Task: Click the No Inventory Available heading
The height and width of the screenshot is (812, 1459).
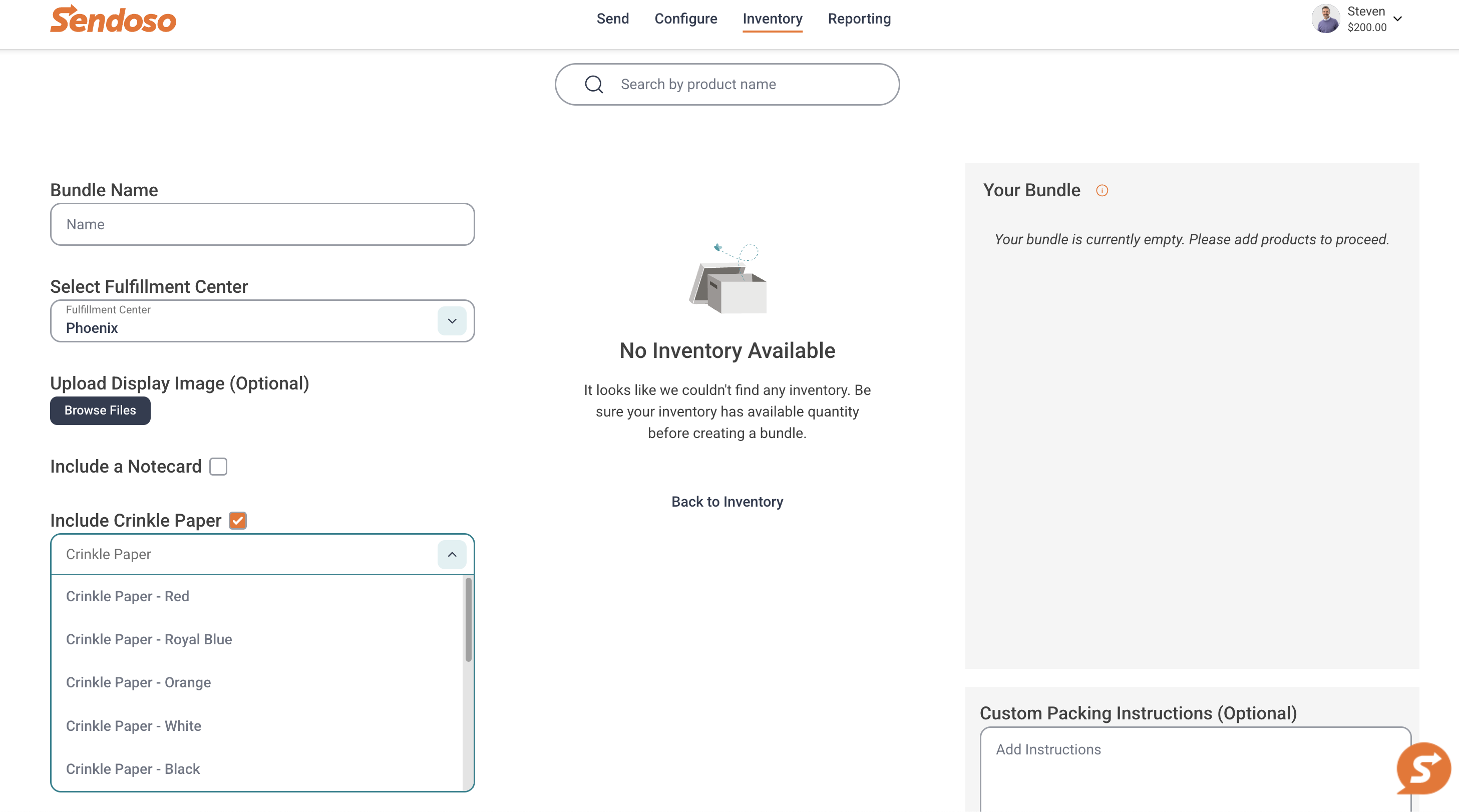Action: (x=727, y=351)
